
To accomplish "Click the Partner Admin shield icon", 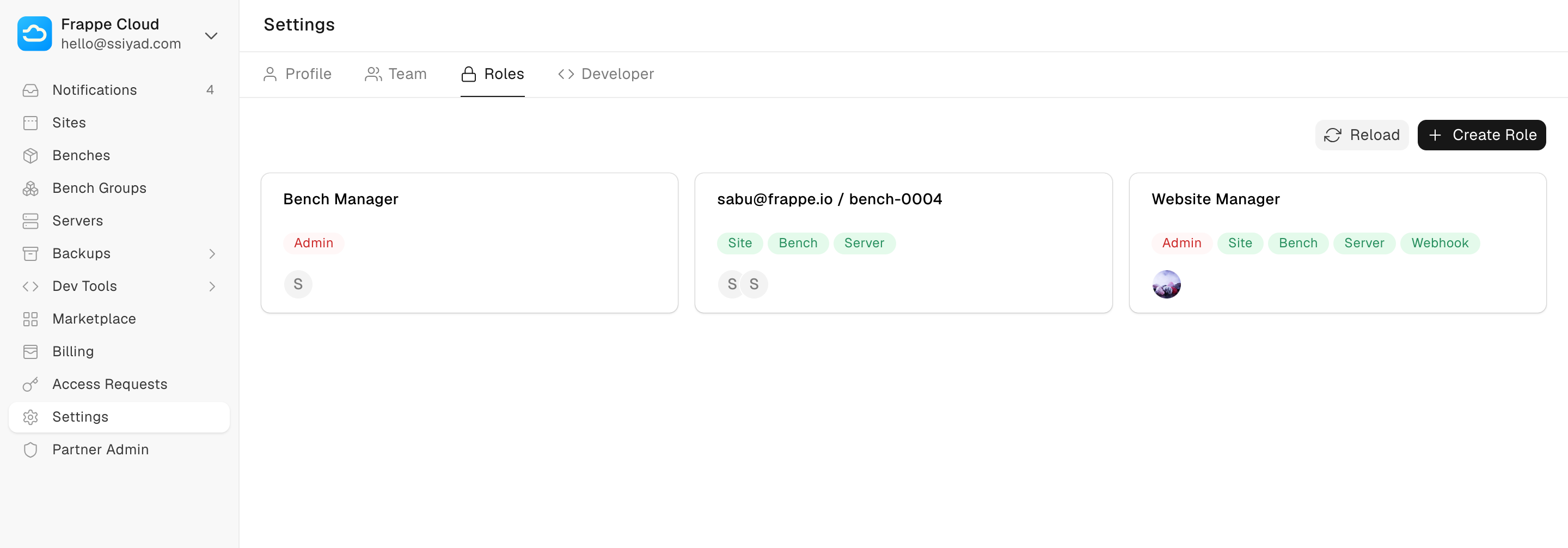I will (30, 450).
